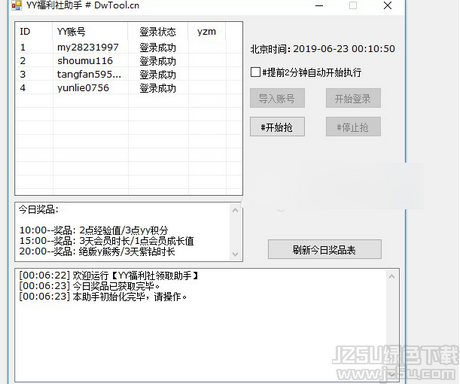Click 登录成功 status for my28231997

[x=158, y=48]
